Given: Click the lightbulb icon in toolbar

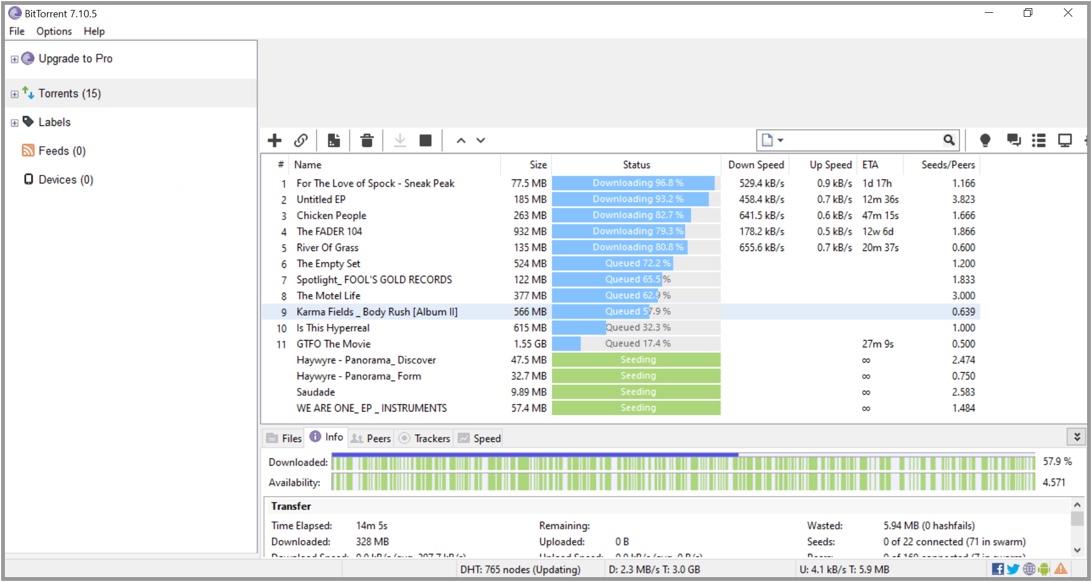Looking at the screenshot, I should coord(985,141).
